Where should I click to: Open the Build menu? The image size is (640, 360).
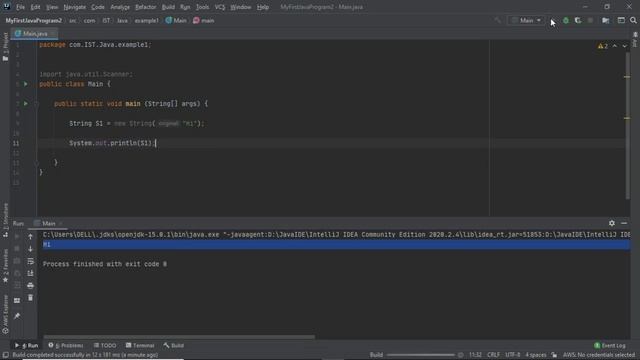point(168,7)
